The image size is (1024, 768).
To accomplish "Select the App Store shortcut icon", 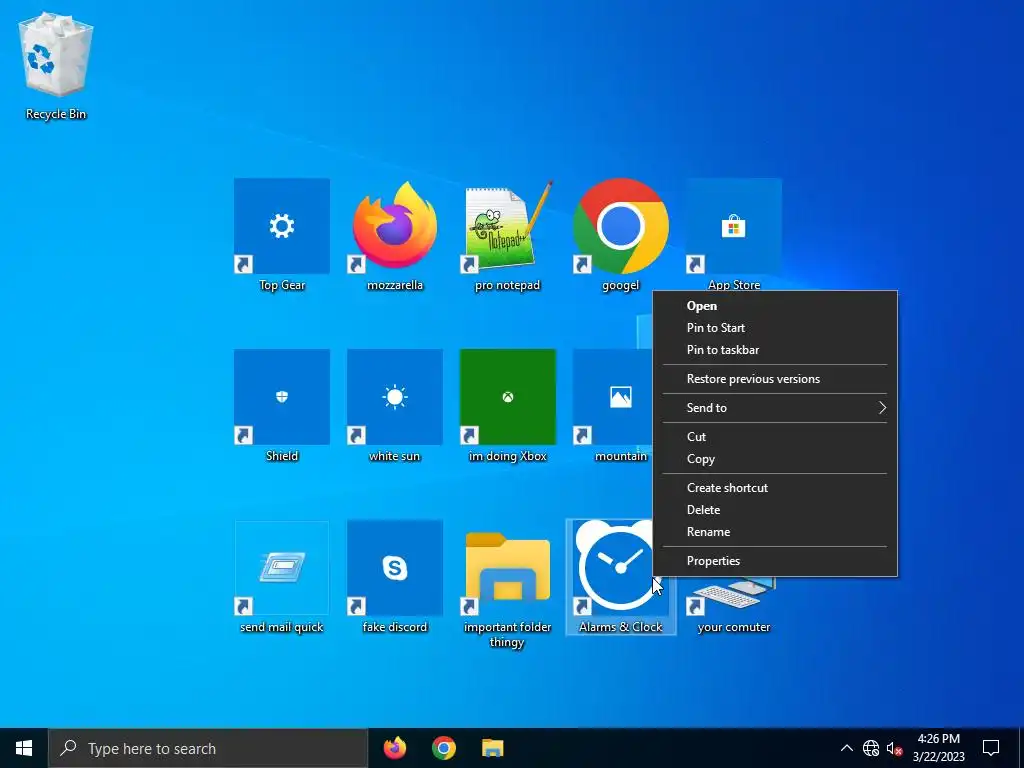I will (733, 226).
